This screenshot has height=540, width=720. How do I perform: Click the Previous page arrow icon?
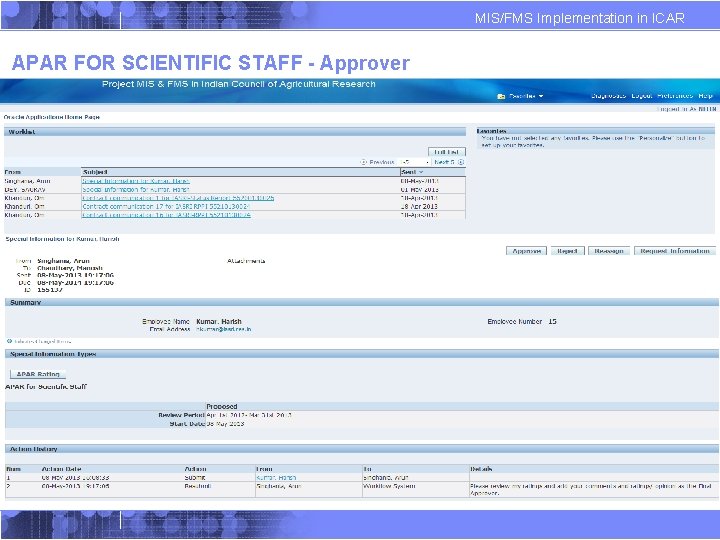pyautogui.click(x=363, y=162)
